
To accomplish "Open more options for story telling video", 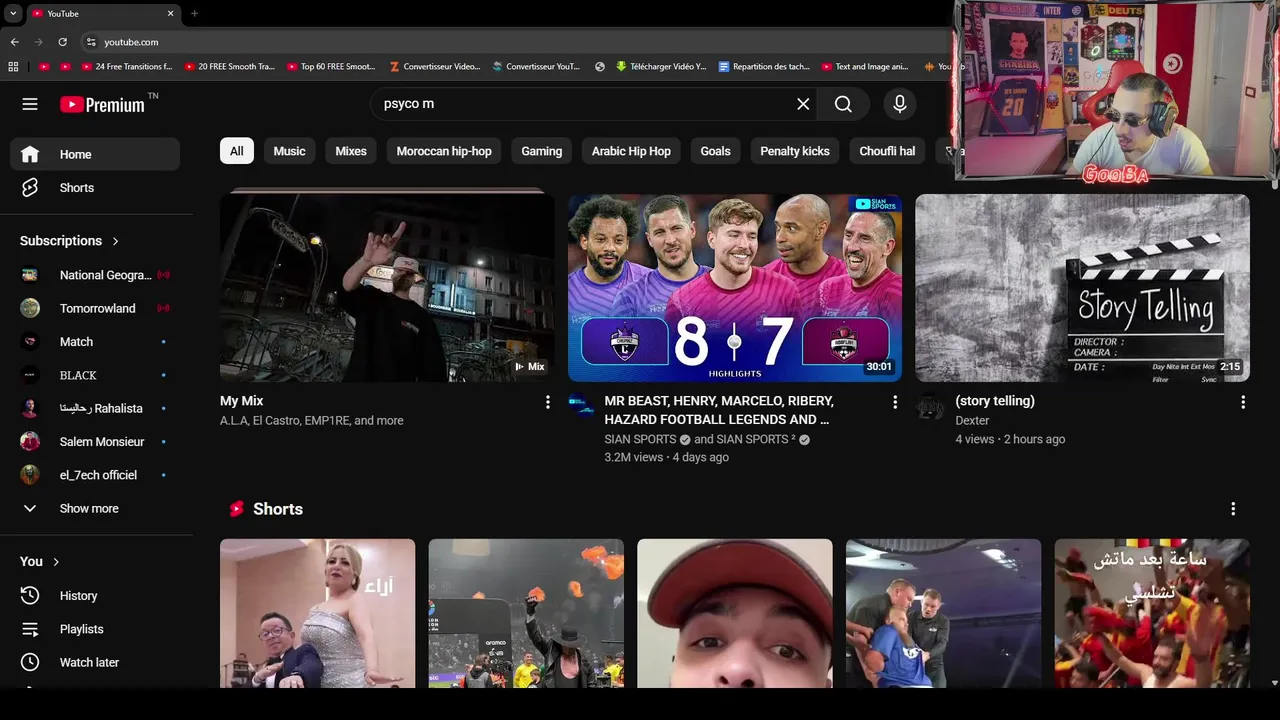I will click(x=1243, y=402).
